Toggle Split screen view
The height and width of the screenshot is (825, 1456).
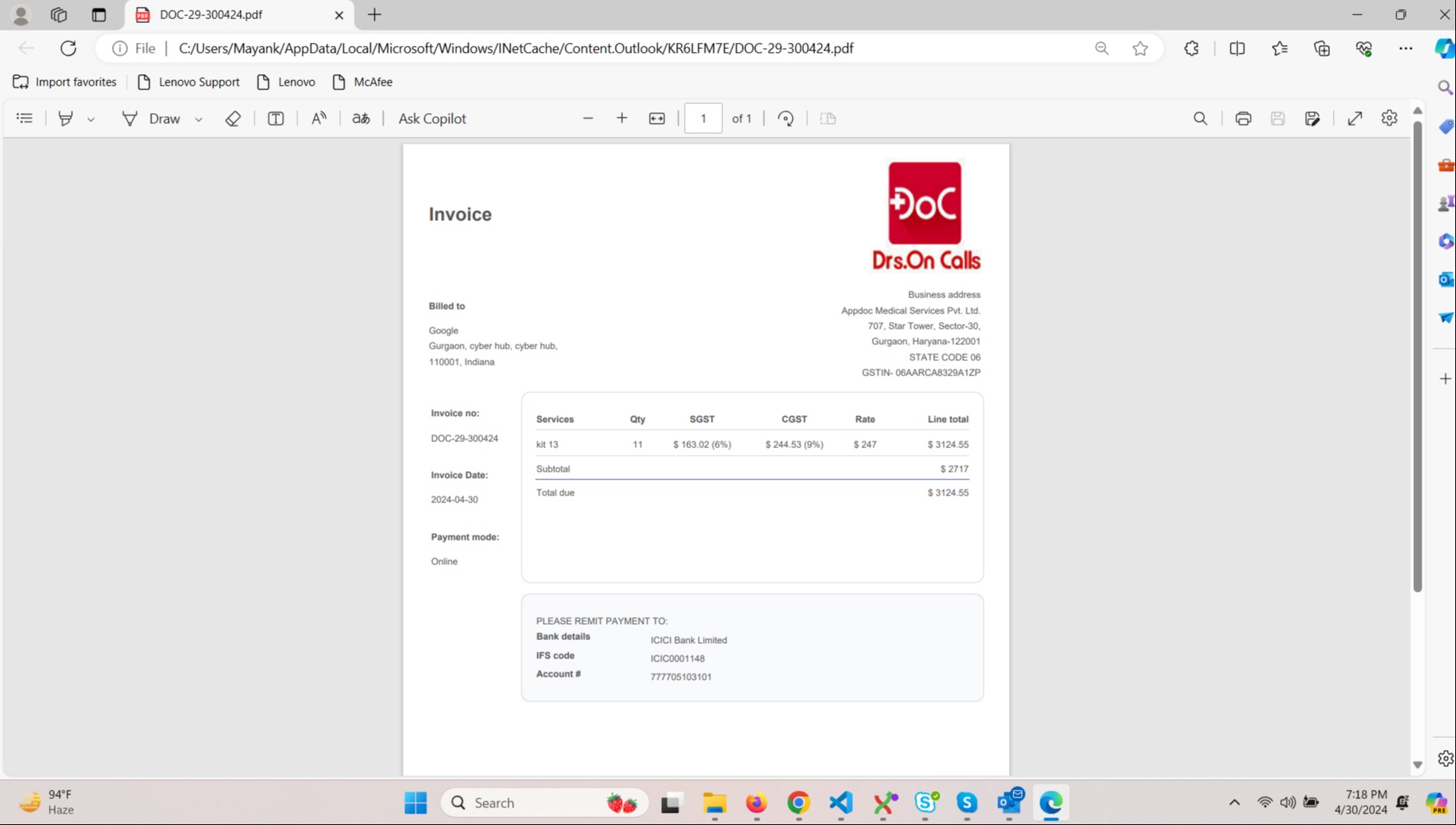point(1237,48)
